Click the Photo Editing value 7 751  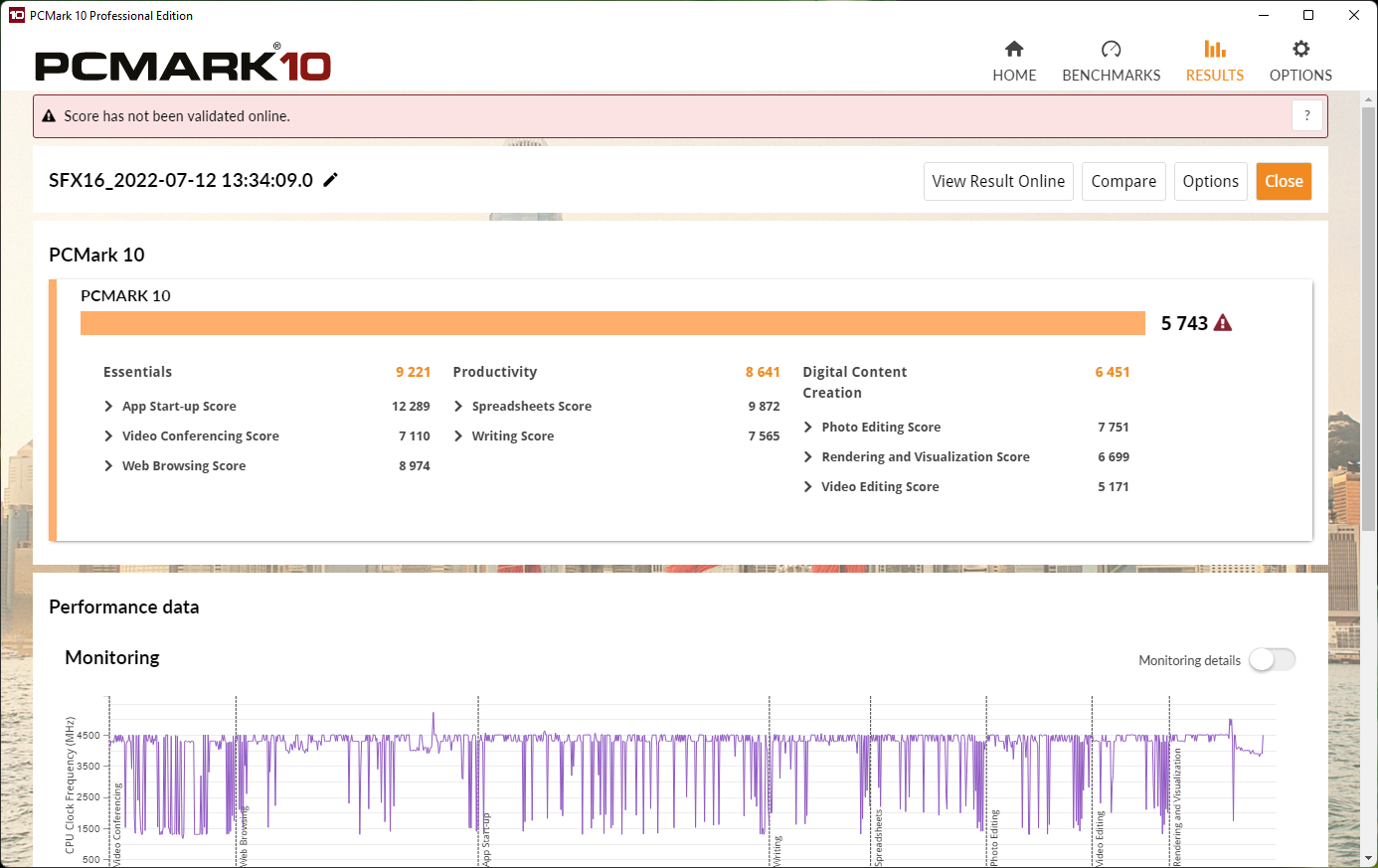(x=1114, y=428)
